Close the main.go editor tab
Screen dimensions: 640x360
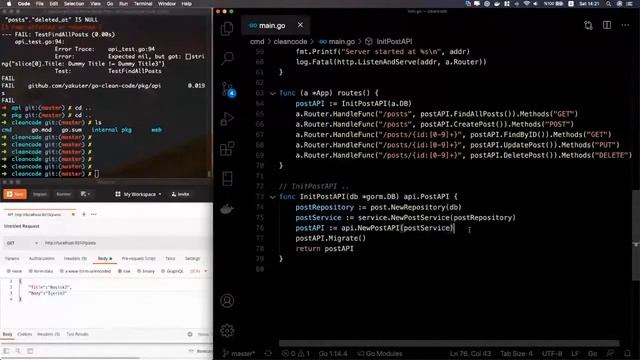(300, 25)
